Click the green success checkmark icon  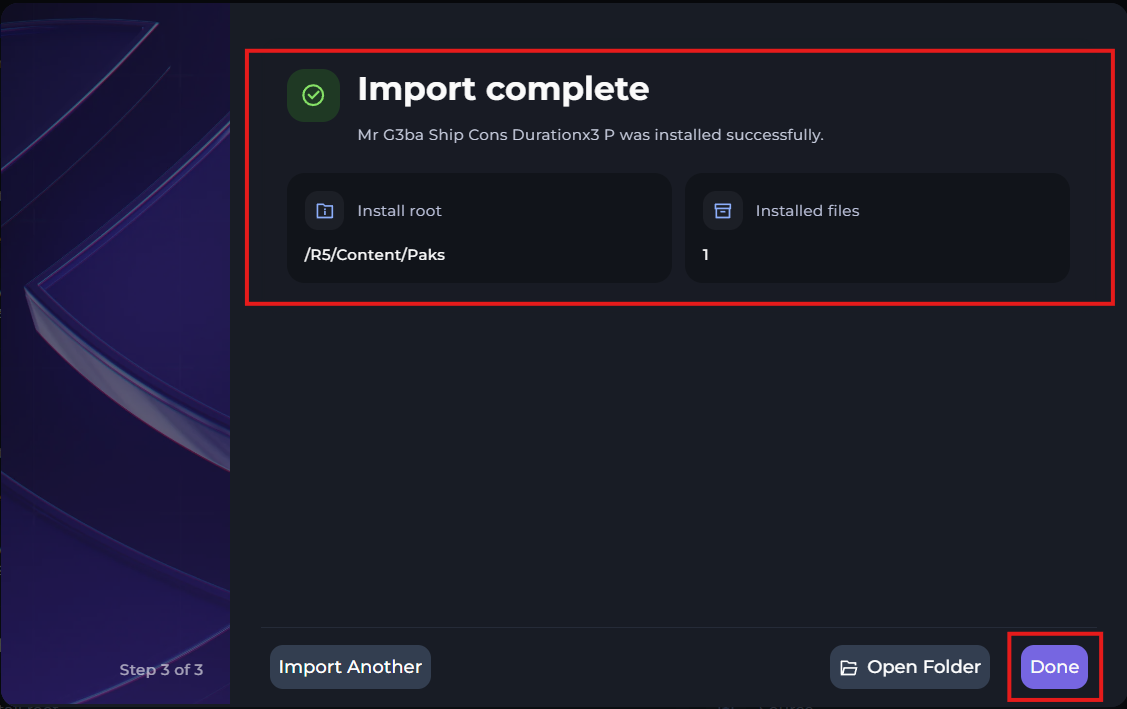(313, 95)
